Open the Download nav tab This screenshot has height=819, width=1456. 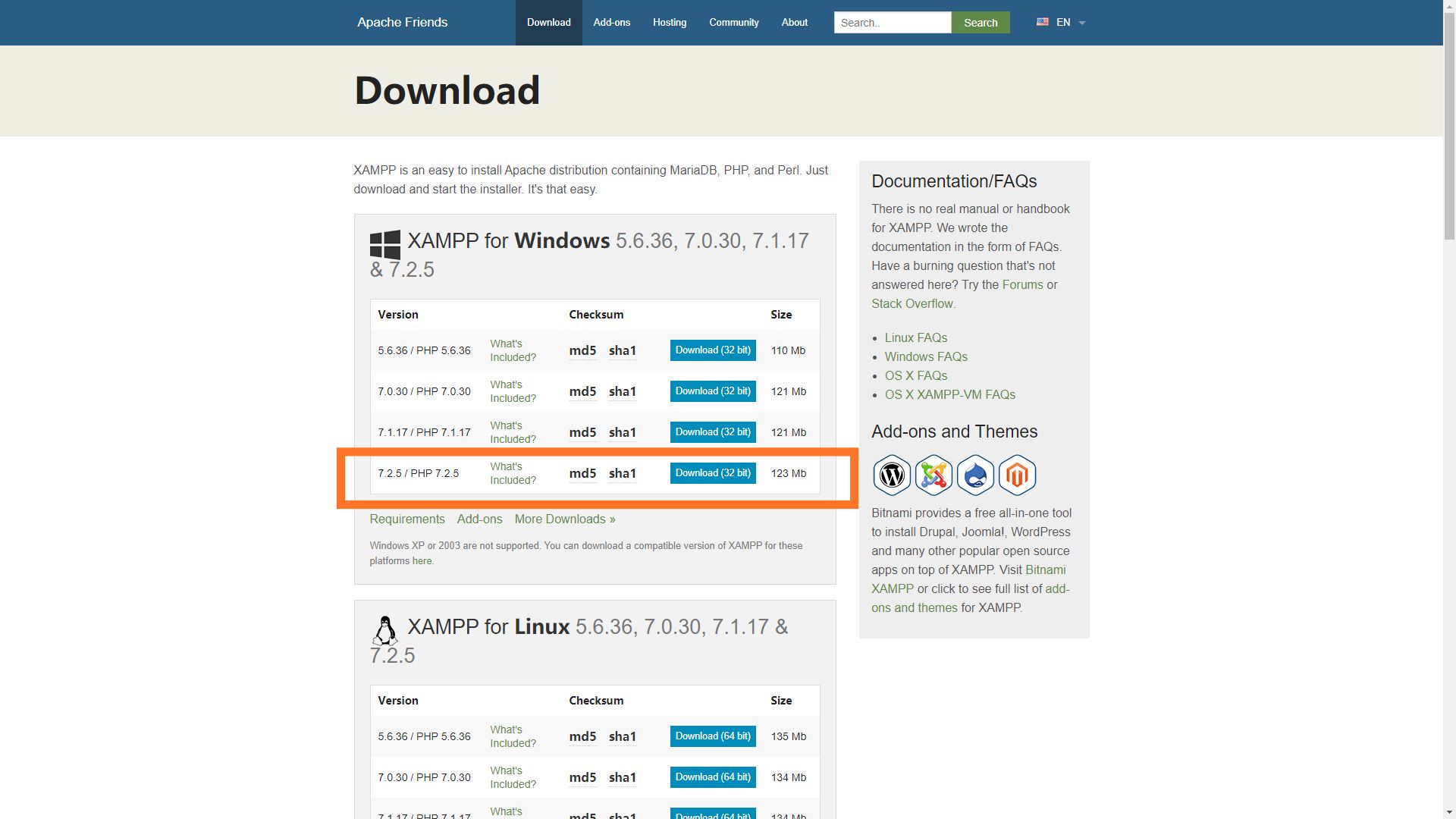549,23
